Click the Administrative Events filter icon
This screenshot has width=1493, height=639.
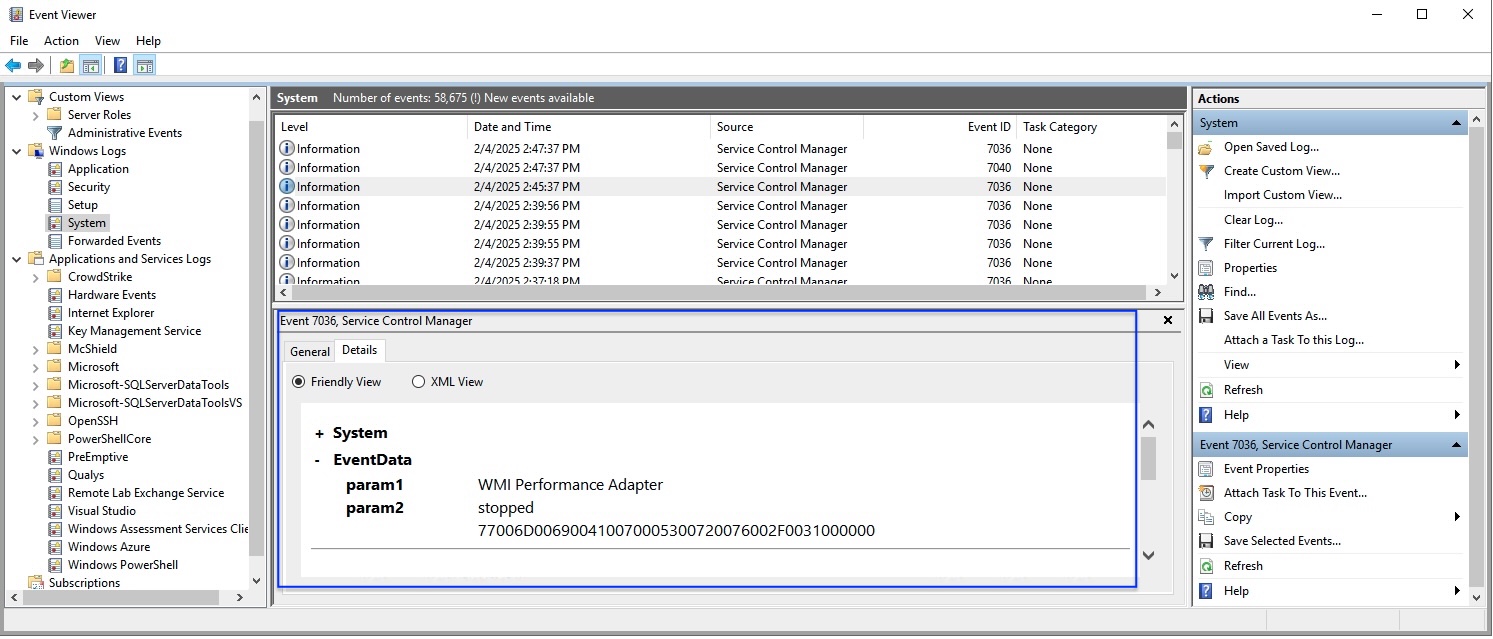coord(56,133)
